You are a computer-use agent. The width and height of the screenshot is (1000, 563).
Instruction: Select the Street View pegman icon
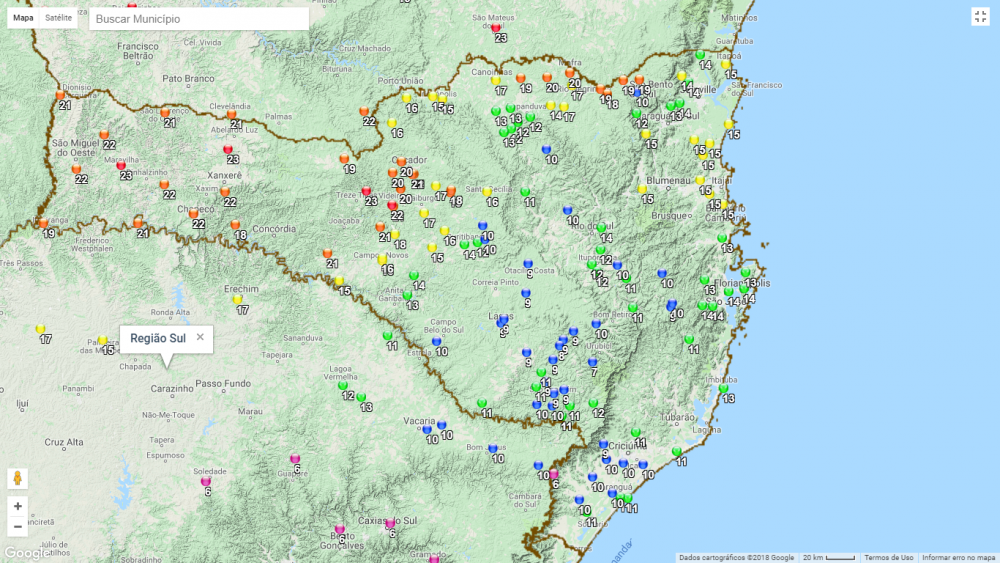point(18,478)
